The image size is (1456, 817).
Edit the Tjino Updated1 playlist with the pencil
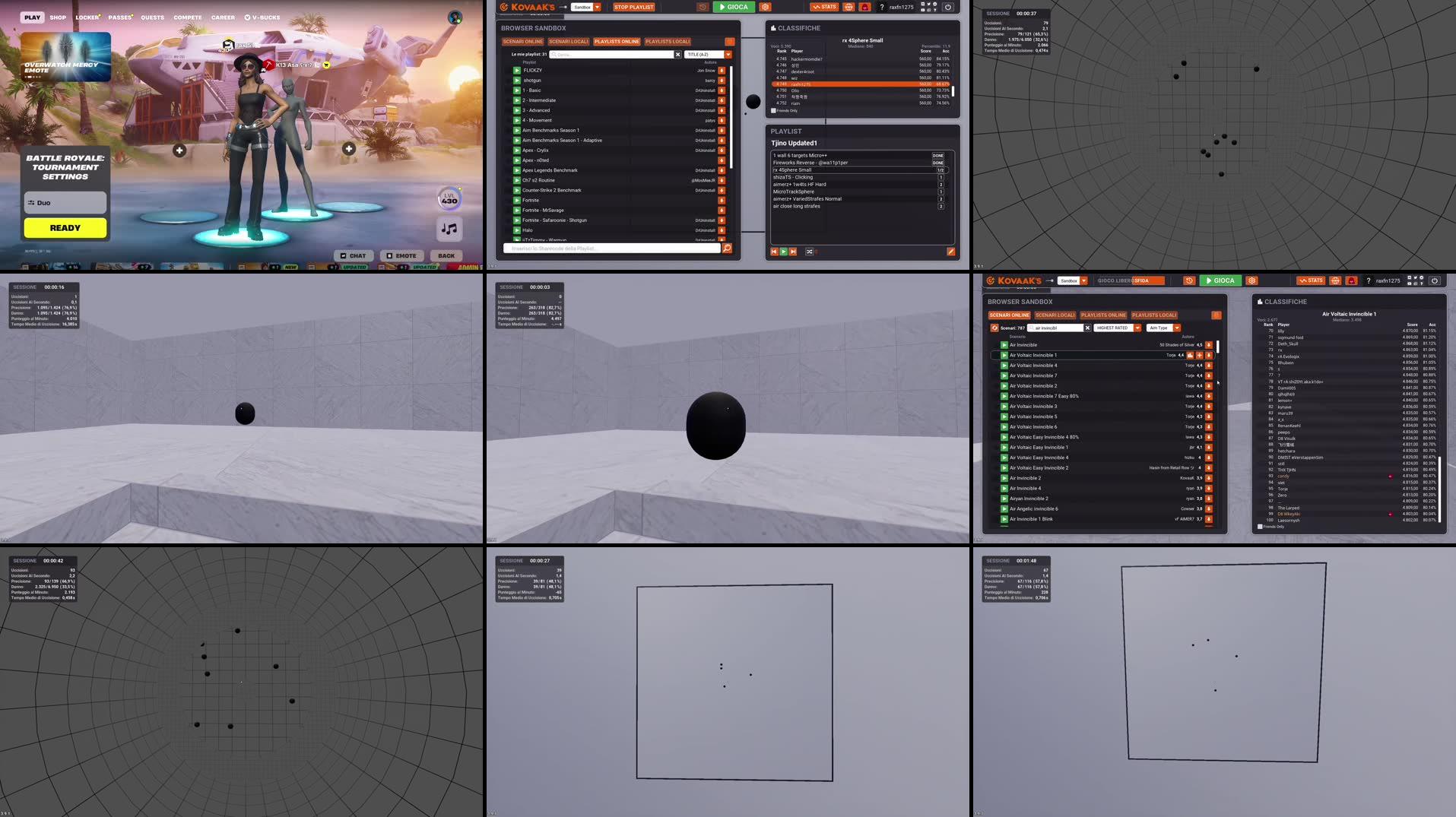[950, 252]
